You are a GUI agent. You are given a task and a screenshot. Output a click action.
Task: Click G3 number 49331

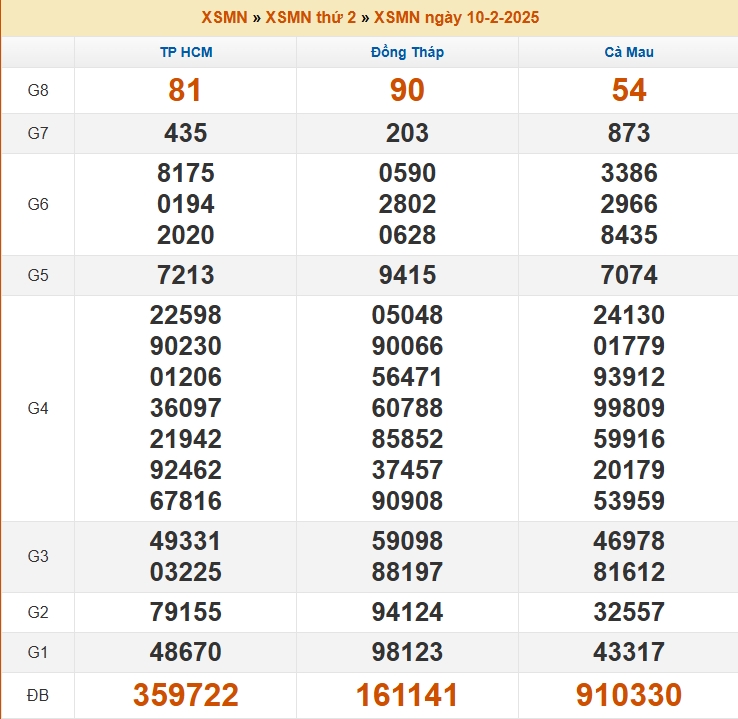click(x=185, y=541)
